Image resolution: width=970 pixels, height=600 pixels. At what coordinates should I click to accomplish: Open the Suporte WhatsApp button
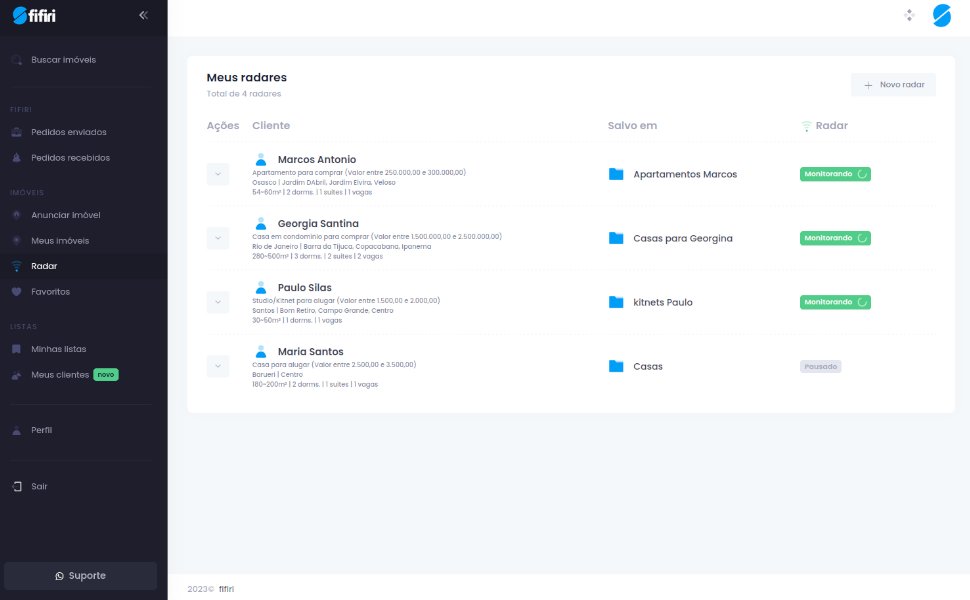point(80,576)
